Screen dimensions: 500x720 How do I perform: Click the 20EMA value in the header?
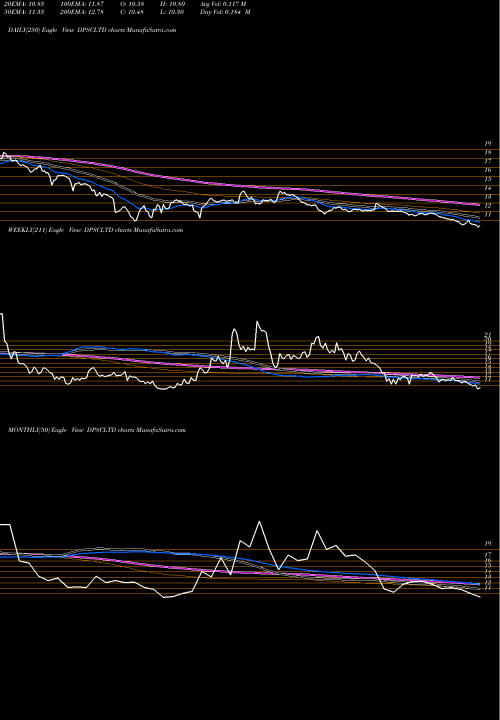point(22,3)
